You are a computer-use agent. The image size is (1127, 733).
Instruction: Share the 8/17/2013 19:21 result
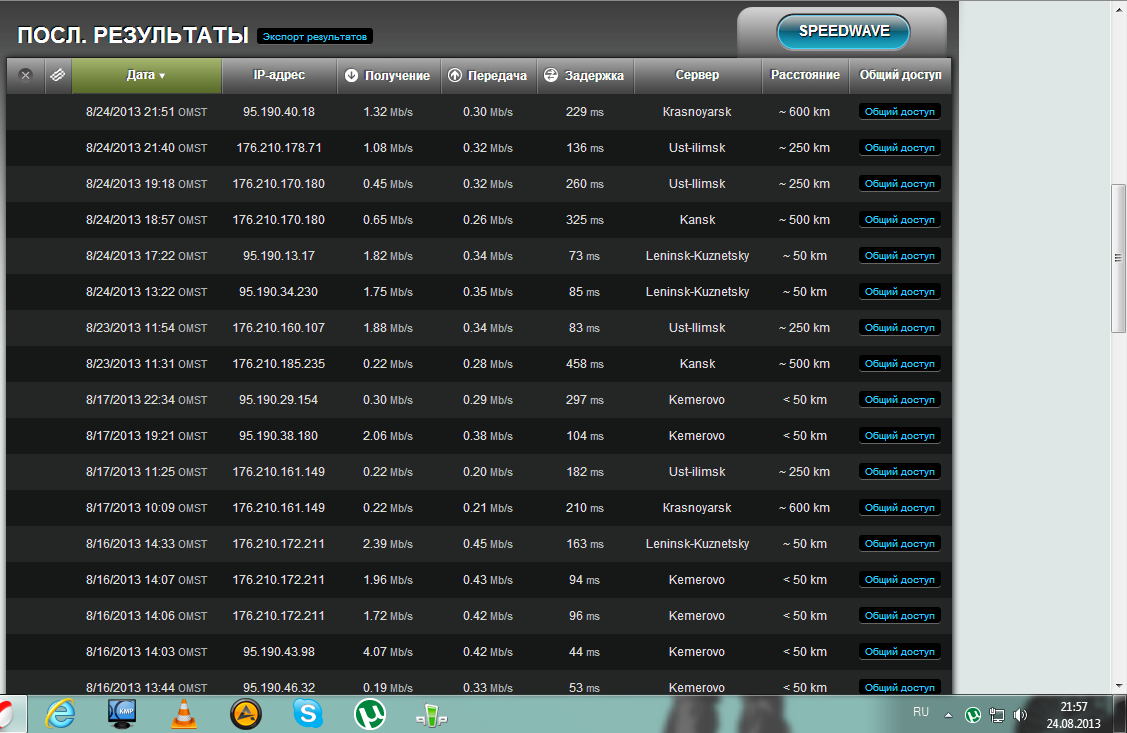pos(900,435)
